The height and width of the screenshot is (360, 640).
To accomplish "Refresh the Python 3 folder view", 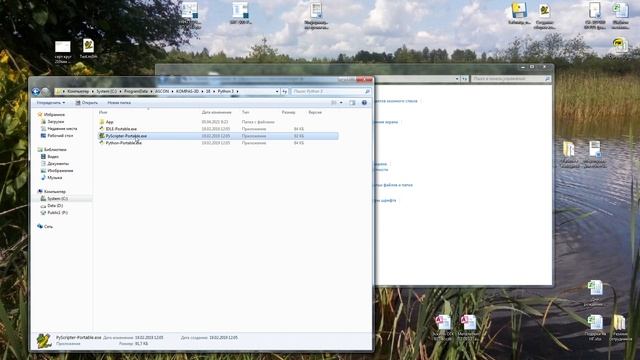I will tap(284, 91).
